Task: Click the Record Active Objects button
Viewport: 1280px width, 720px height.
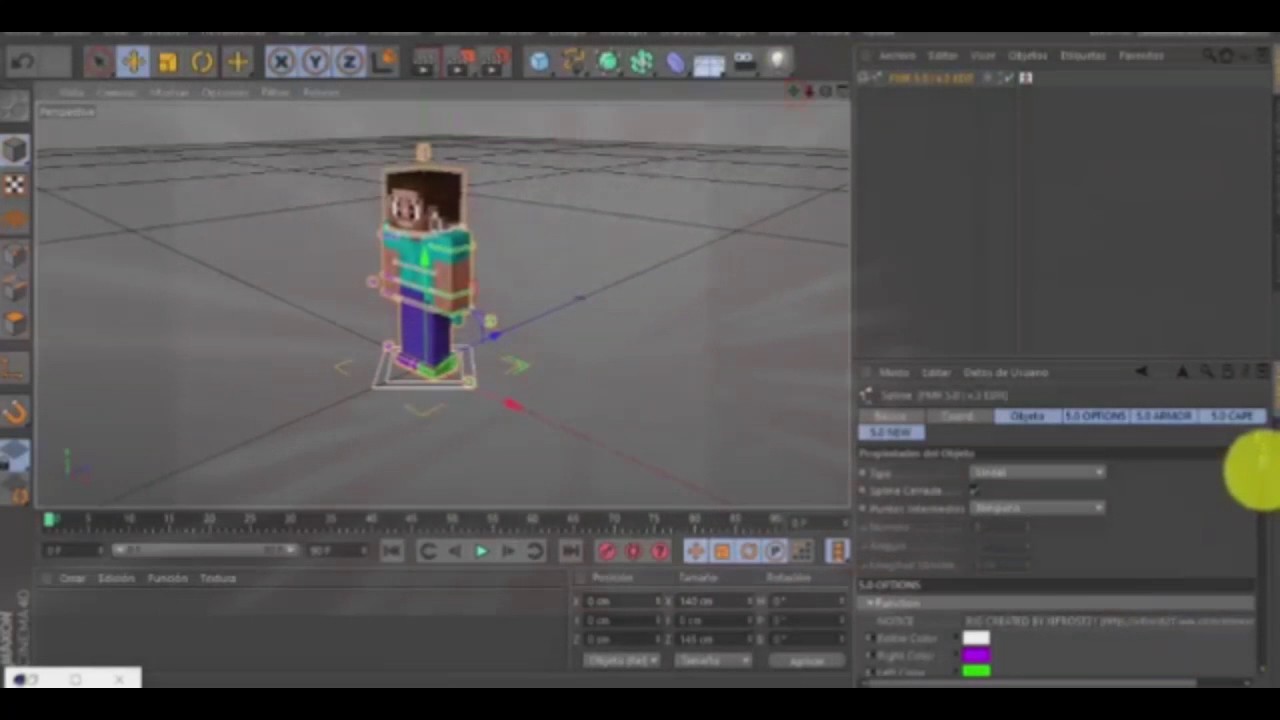Action: [607, 551]
